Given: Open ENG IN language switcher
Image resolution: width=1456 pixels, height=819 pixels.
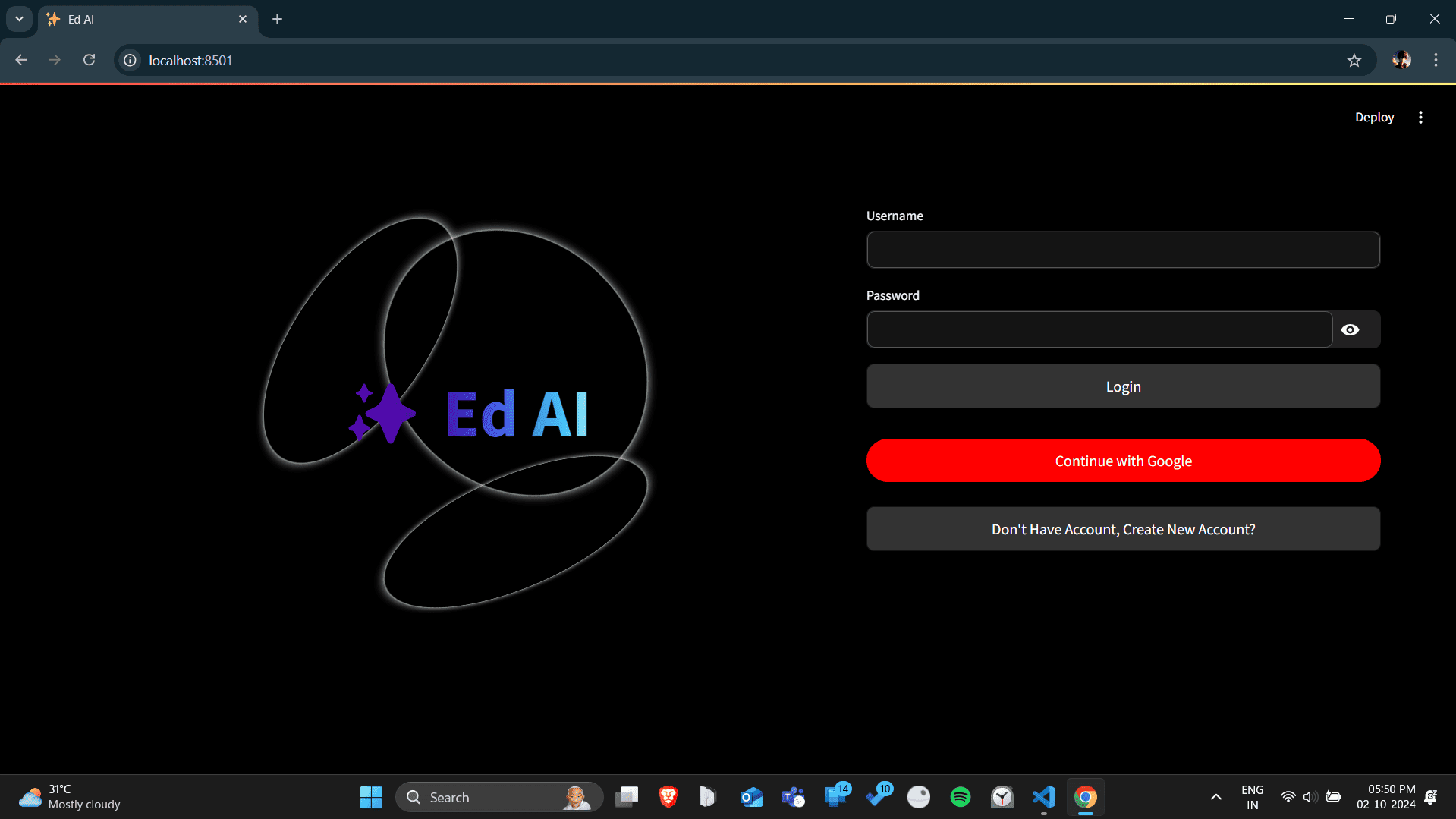Looking at the screenshot, I should point(1252,797).
